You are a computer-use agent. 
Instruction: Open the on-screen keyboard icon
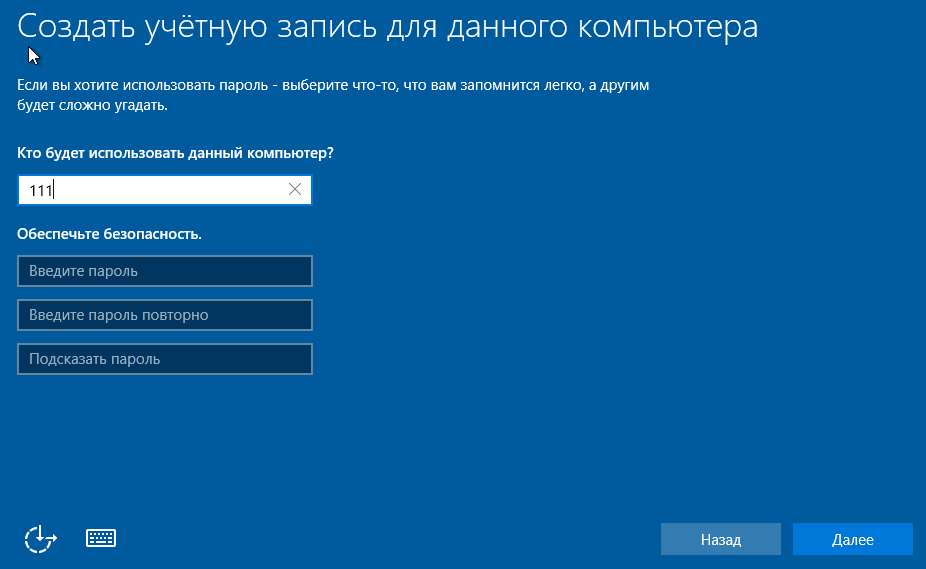101,538
